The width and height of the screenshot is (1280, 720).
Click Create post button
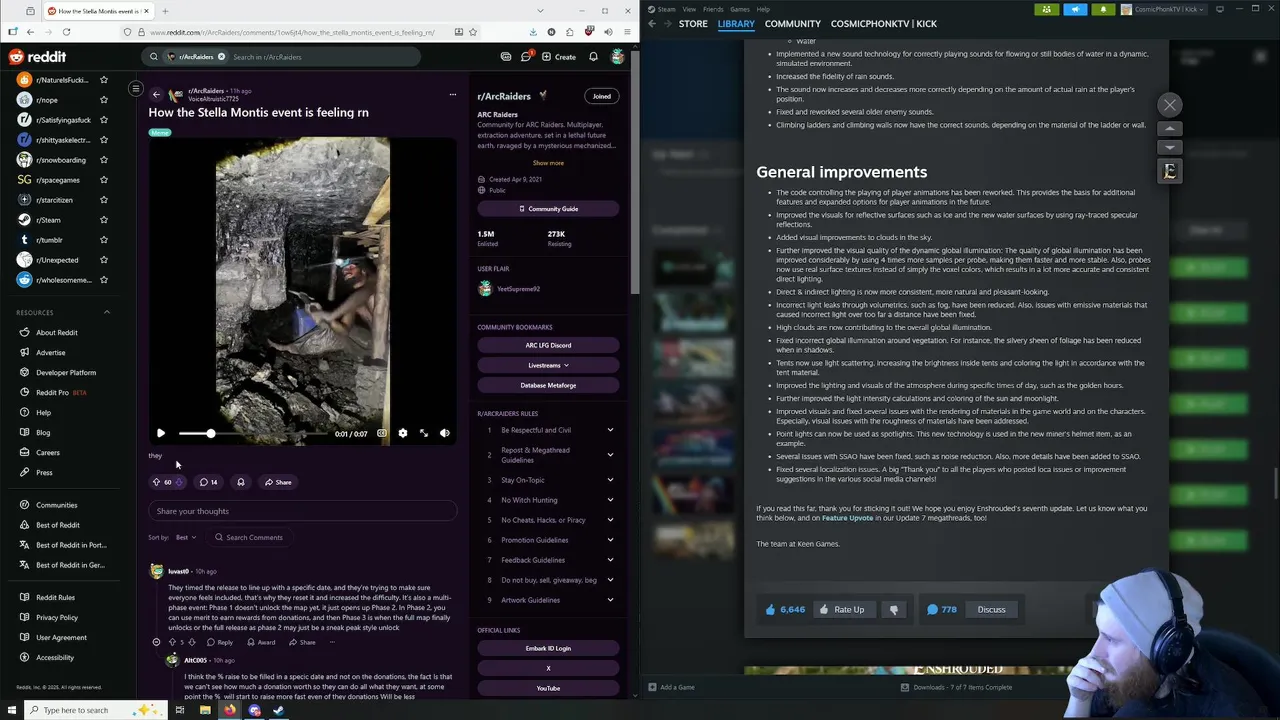558,57
